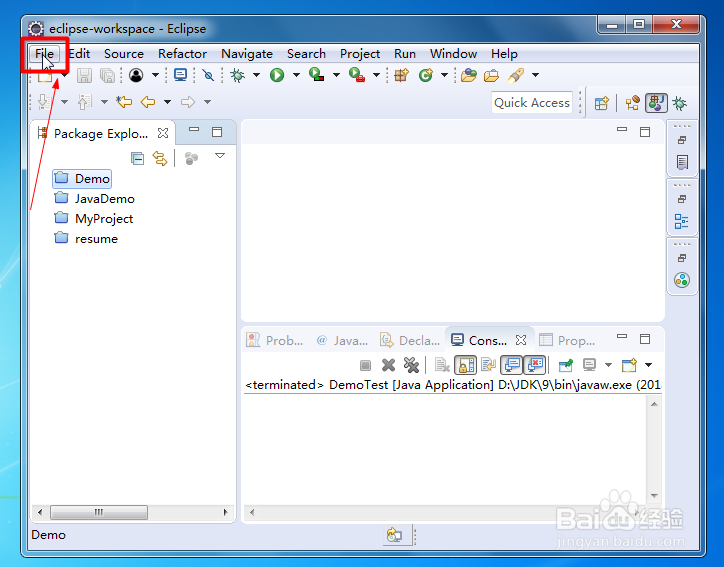This screenshot has width=724, height=567.
Task: Click the Open Perspective icon
Action: (601, 103)
